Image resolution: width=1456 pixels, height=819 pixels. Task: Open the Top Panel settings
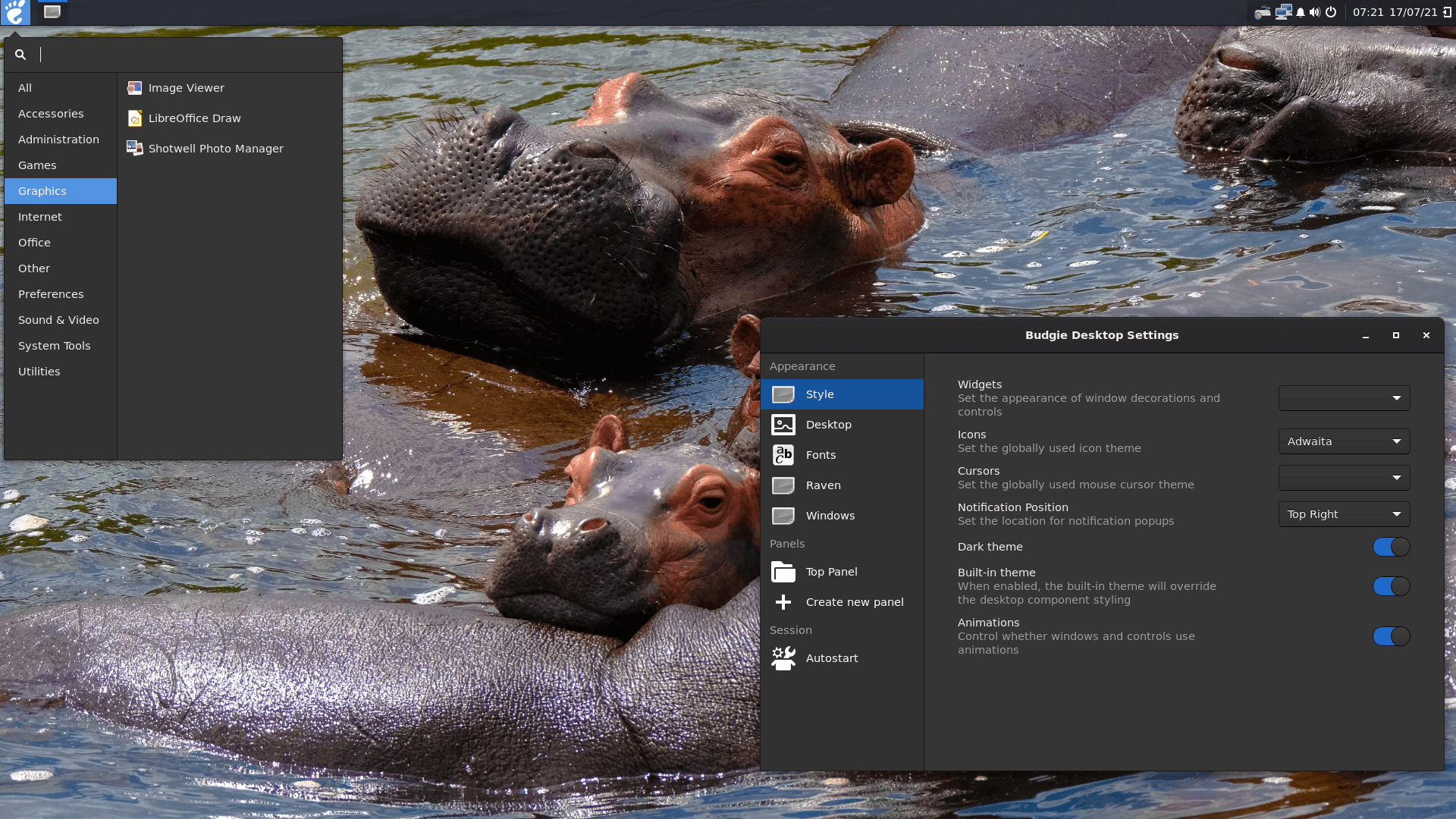842,572
